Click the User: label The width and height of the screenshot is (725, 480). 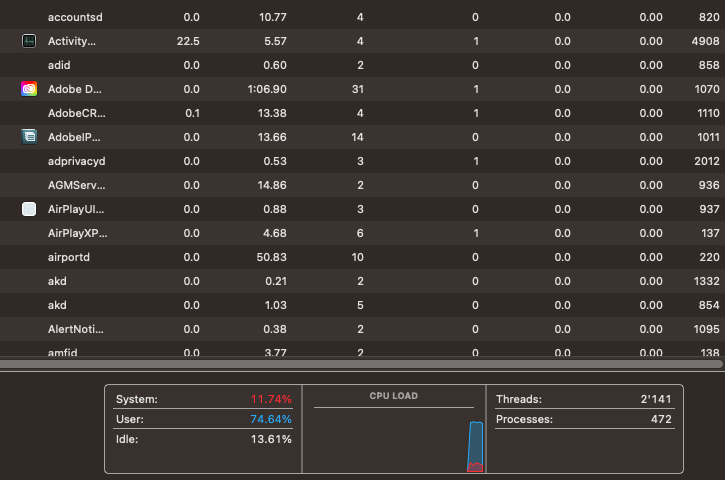(129, 419)
